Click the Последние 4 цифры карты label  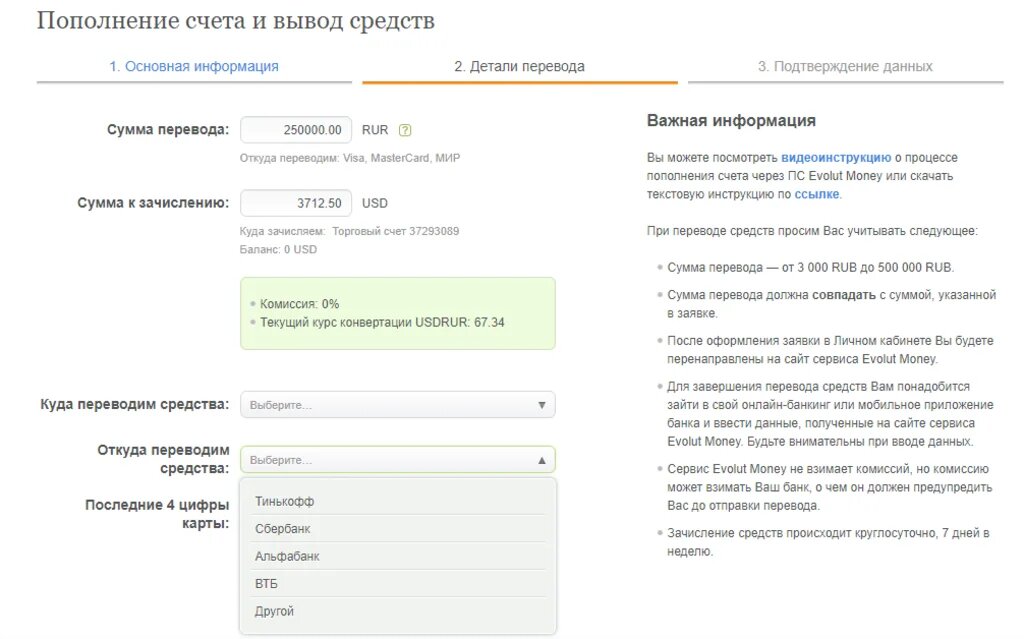coord(157,514)
